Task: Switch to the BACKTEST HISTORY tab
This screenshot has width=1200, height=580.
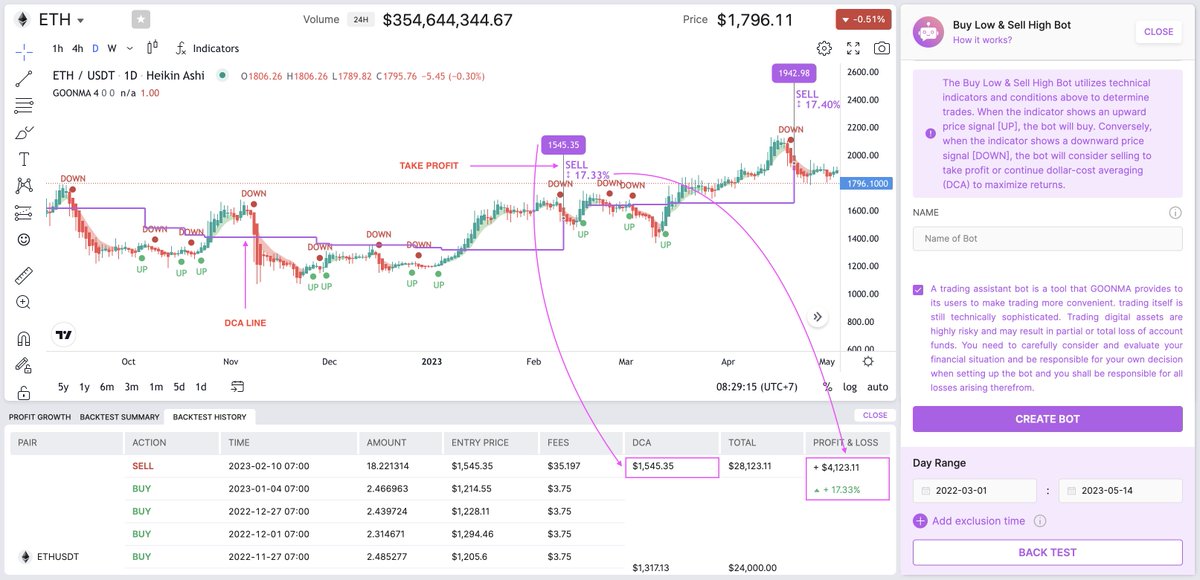Action: tap(210, 417)
